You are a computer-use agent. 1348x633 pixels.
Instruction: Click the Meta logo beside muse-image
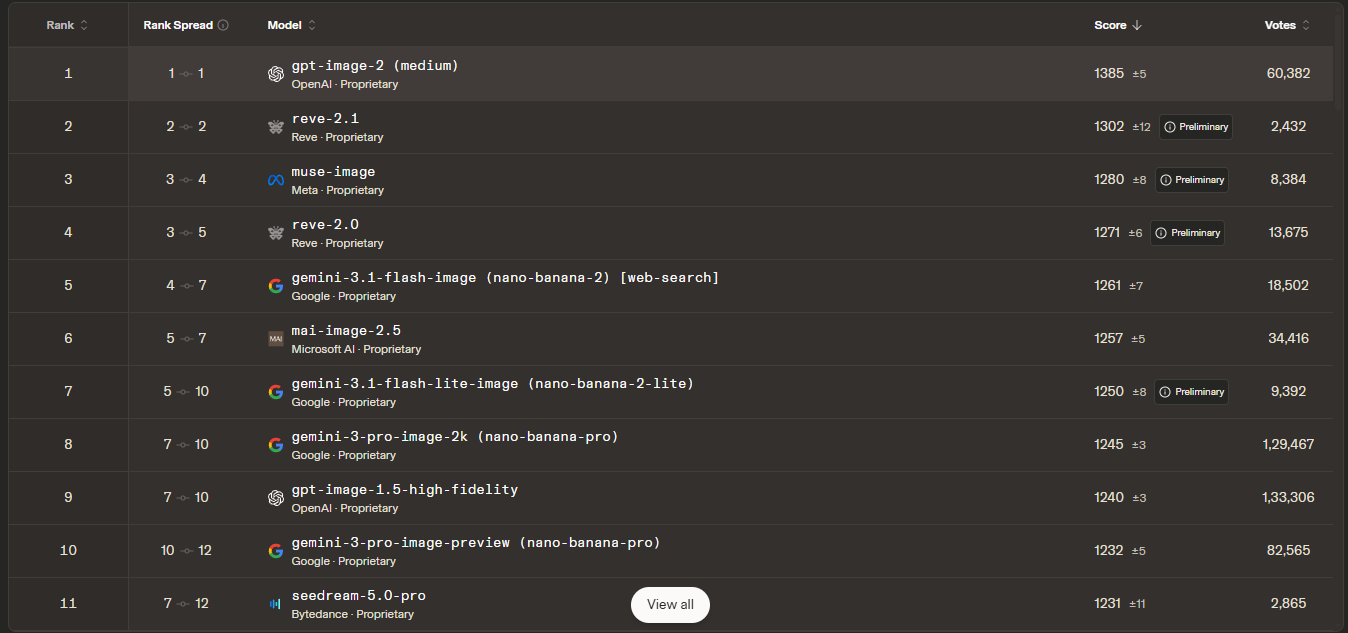tap(276, 180)
